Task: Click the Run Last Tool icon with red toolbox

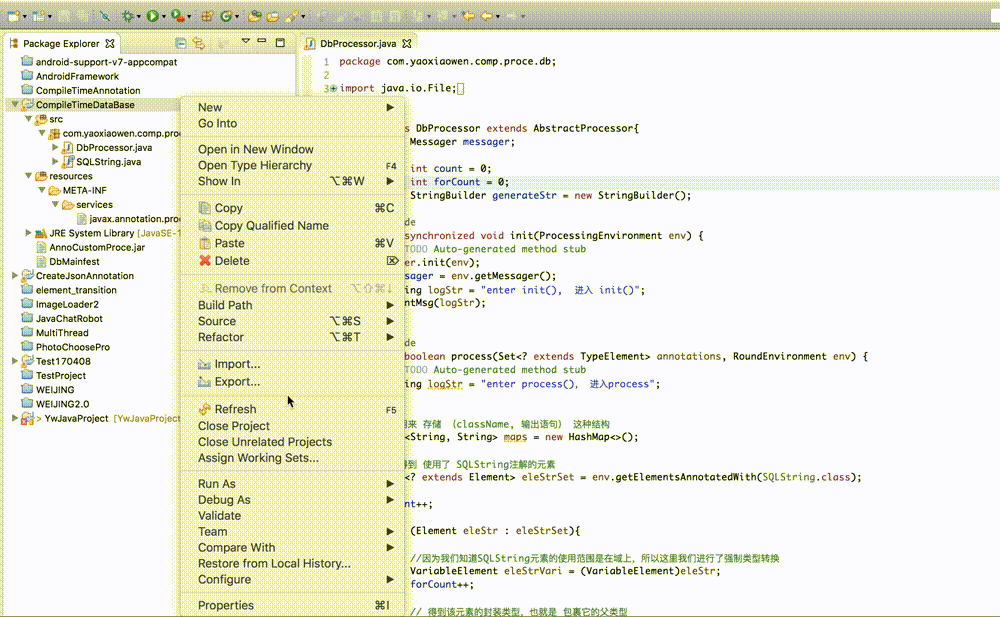Action: click(x=178, y=16)
